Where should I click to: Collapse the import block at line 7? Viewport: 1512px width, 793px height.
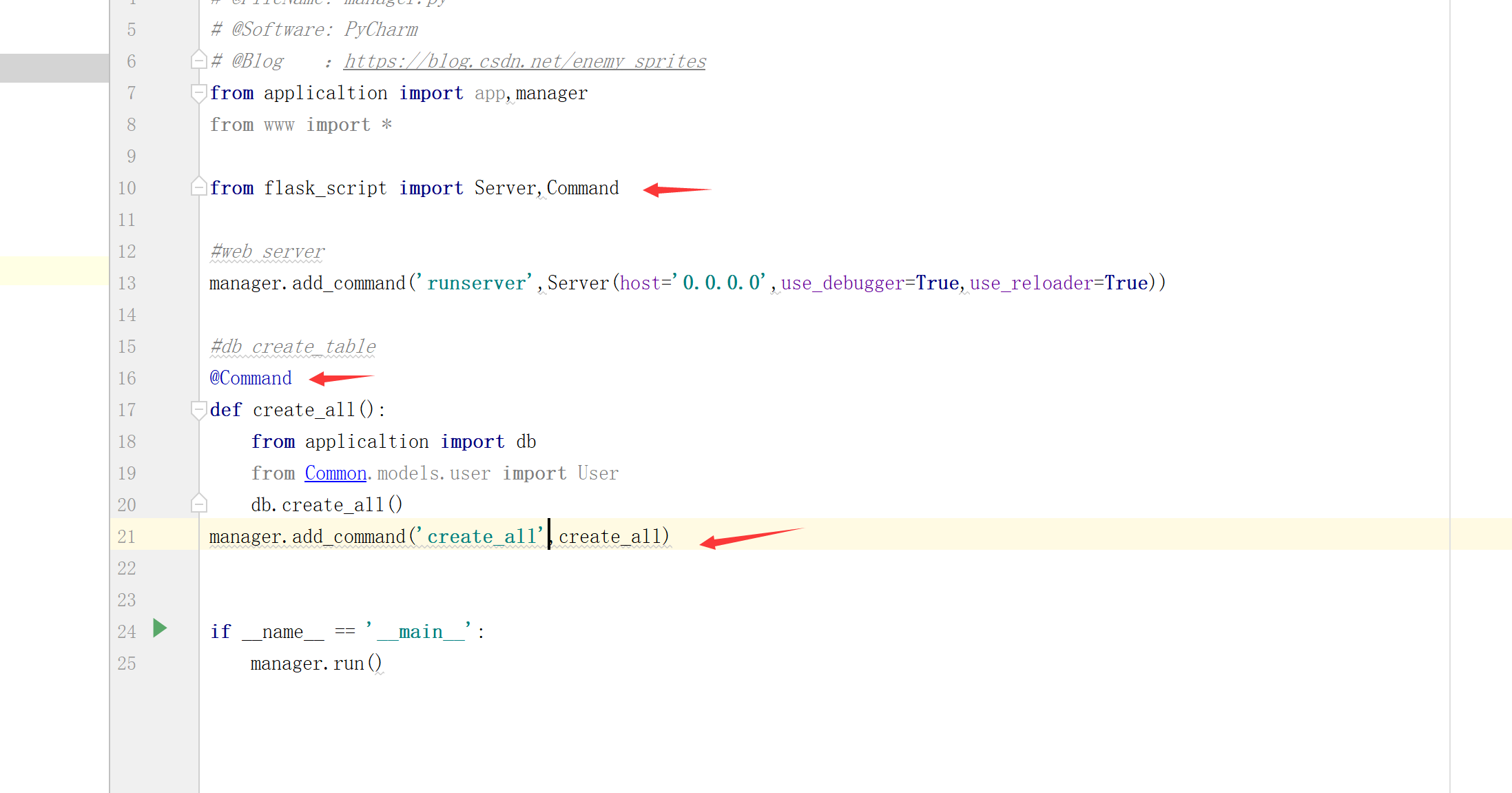pyautogui.click(x=198, y=92)
